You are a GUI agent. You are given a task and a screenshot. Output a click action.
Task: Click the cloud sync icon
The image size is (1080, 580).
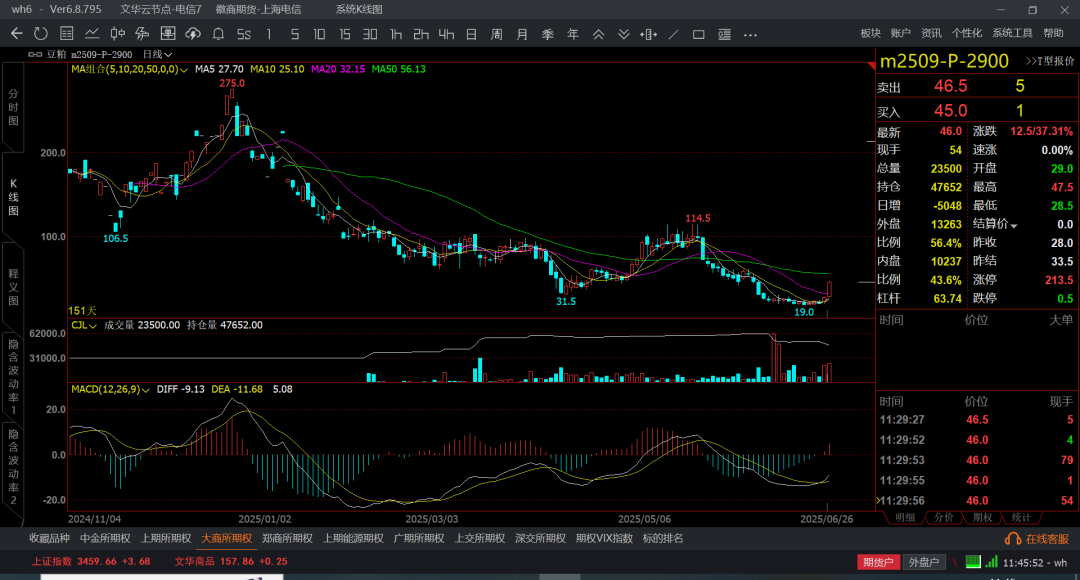point(193,34)
